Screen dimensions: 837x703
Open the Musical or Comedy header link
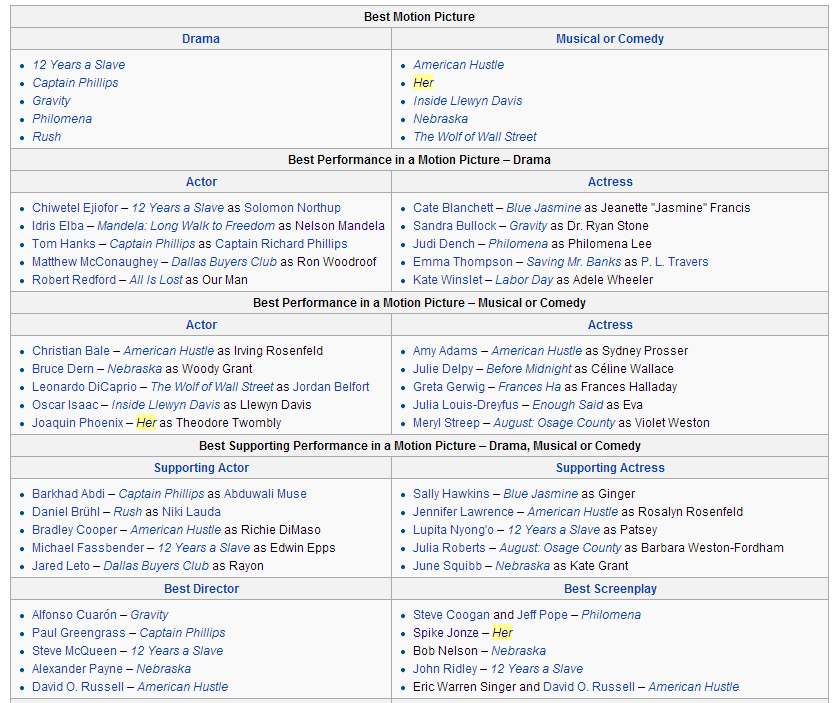[x=610, y=39]
